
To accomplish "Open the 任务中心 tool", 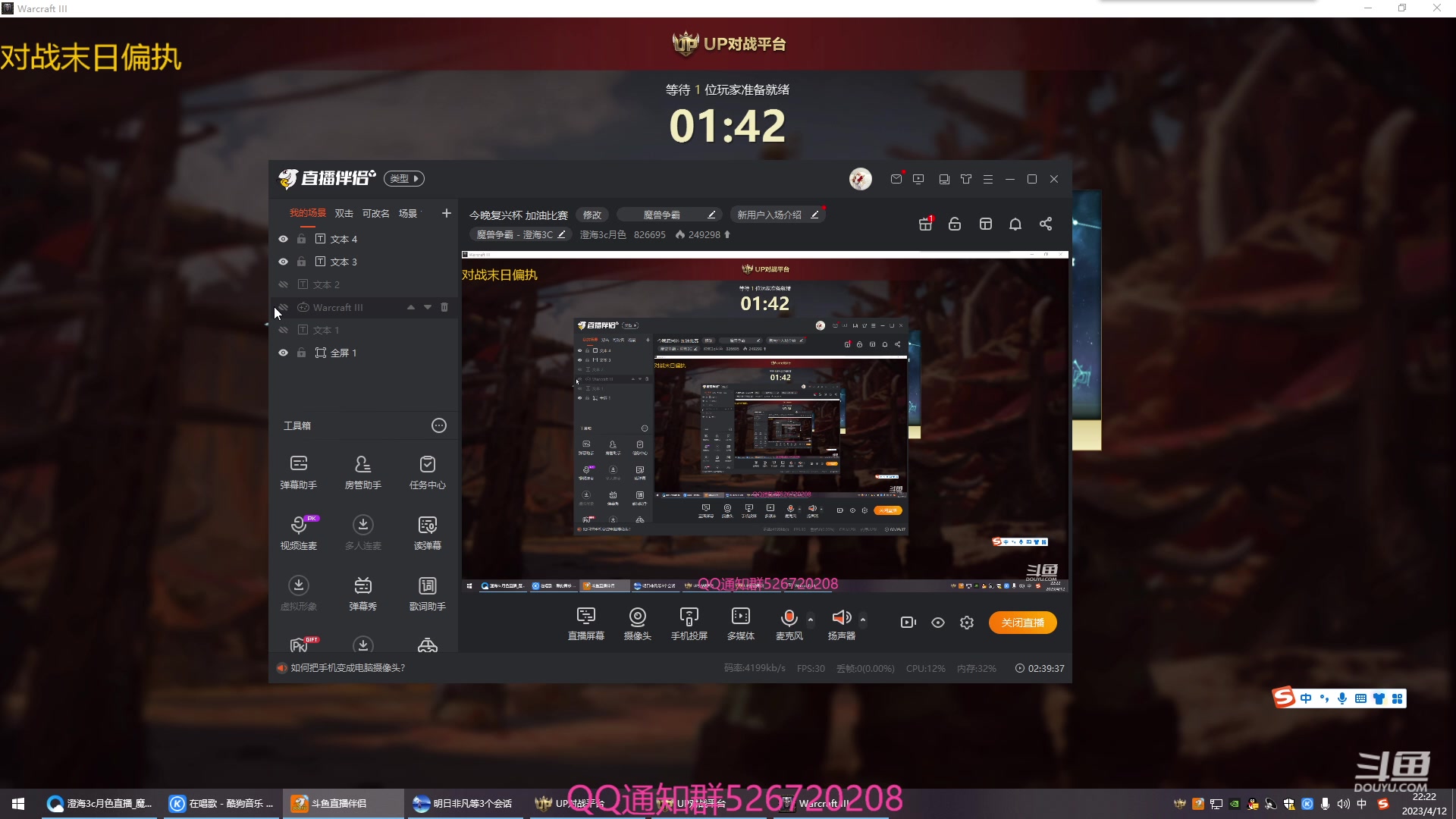I will pos(427,472).
